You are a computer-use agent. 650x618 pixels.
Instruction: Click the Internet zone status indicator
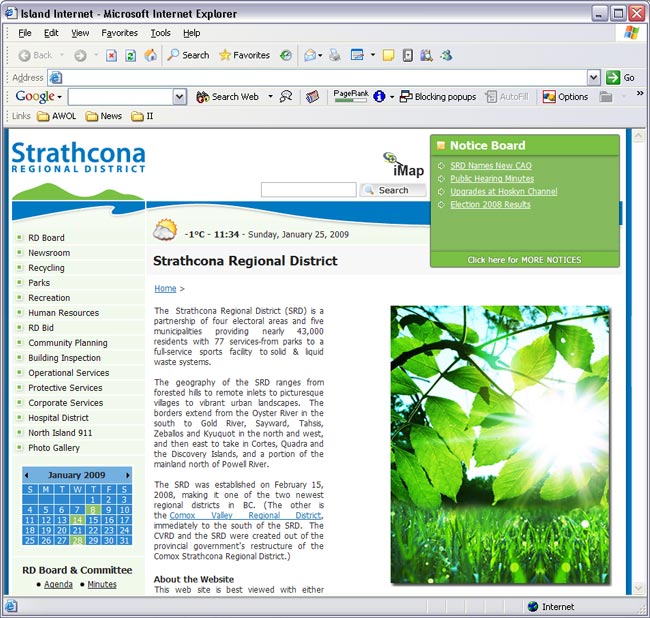(x=551, y=607)
